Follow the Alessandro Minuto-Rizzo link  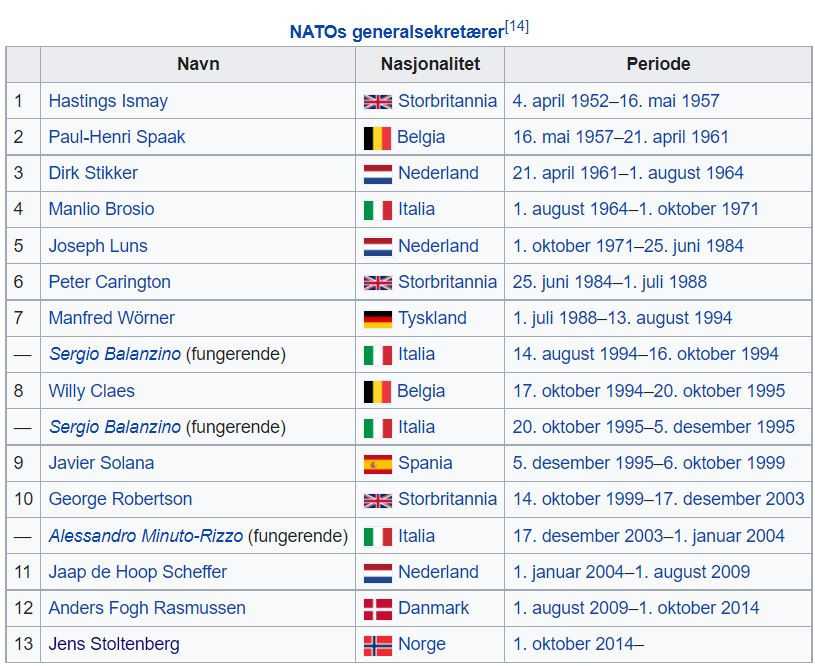pos(146,536)
